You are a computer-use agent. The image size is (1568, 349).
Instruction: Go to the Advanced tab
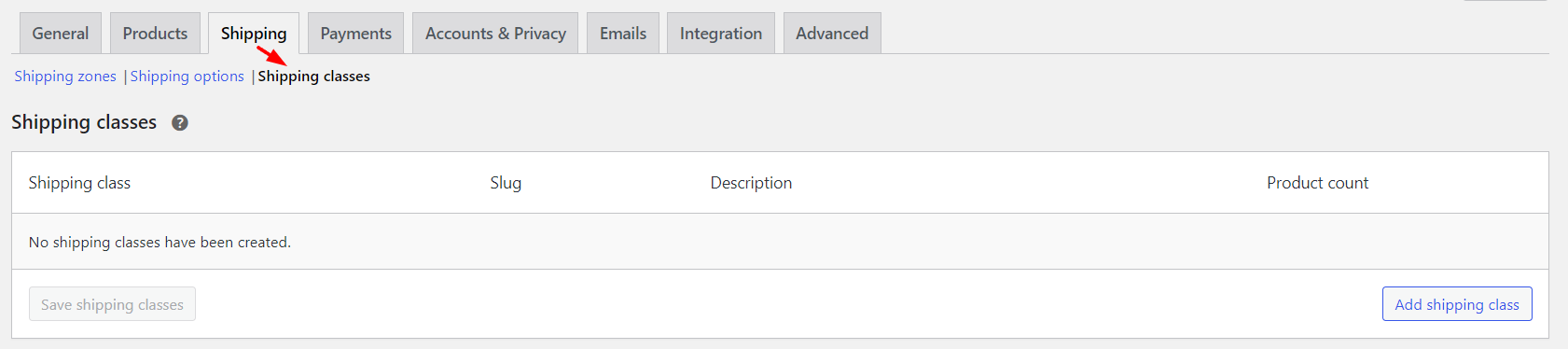pos(832,34)
